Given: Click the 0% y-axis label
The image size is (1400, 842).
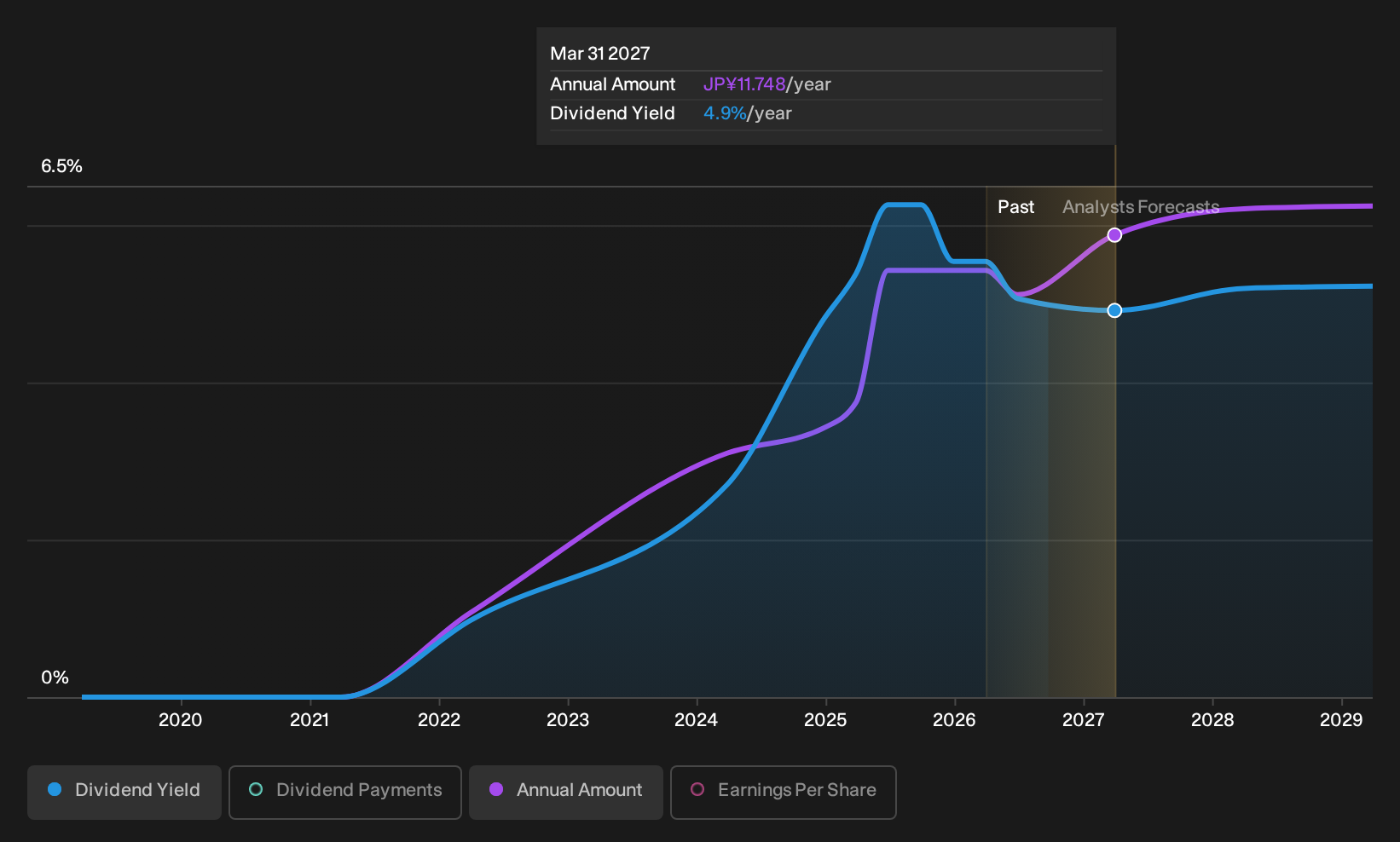Looking at the screenshot, I should (55, 678).
